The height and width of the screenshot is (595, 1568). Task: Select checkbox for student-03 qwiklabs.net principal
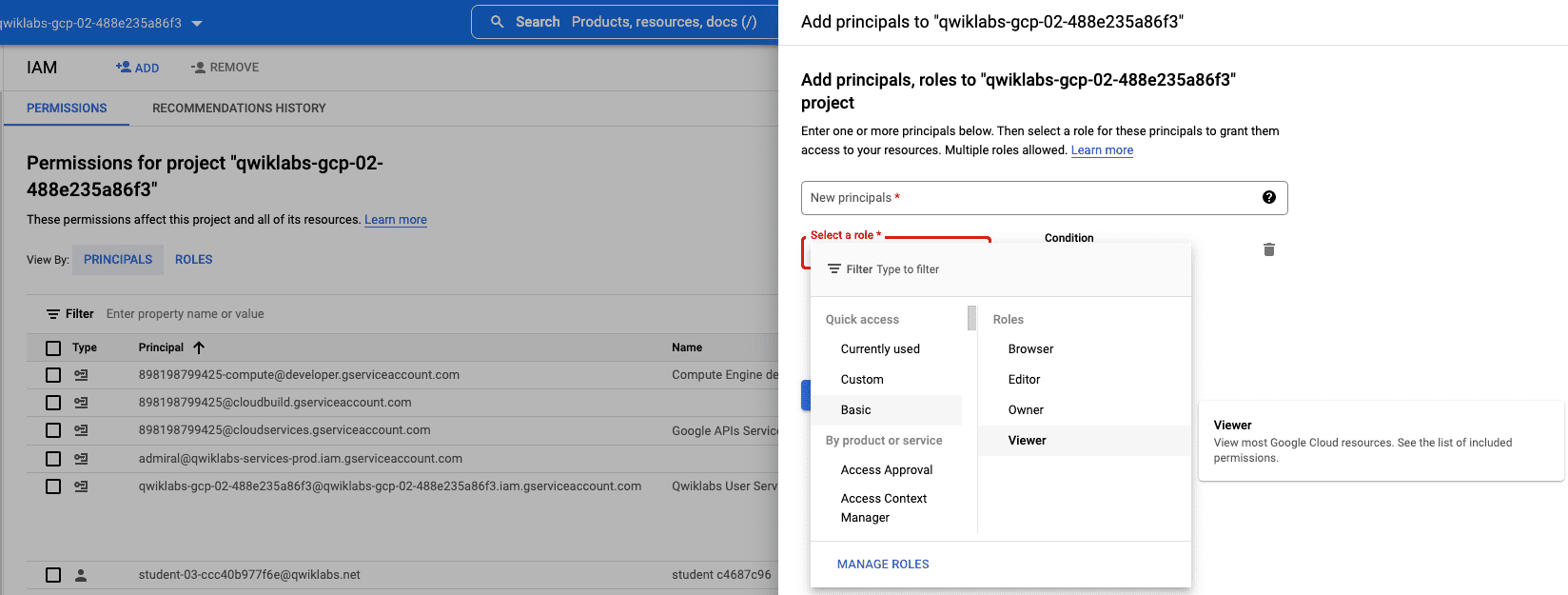pos(53,575)
